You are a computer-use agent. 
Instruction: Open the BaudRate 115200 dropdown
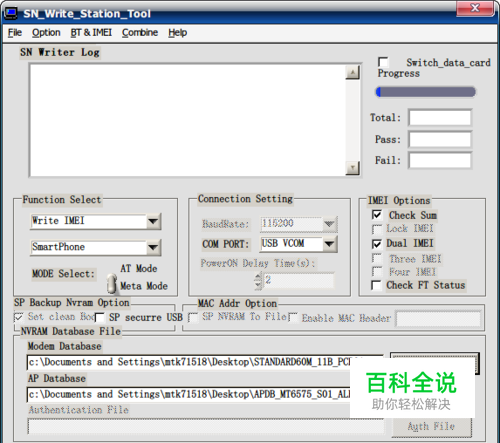(x=329, y=224)
